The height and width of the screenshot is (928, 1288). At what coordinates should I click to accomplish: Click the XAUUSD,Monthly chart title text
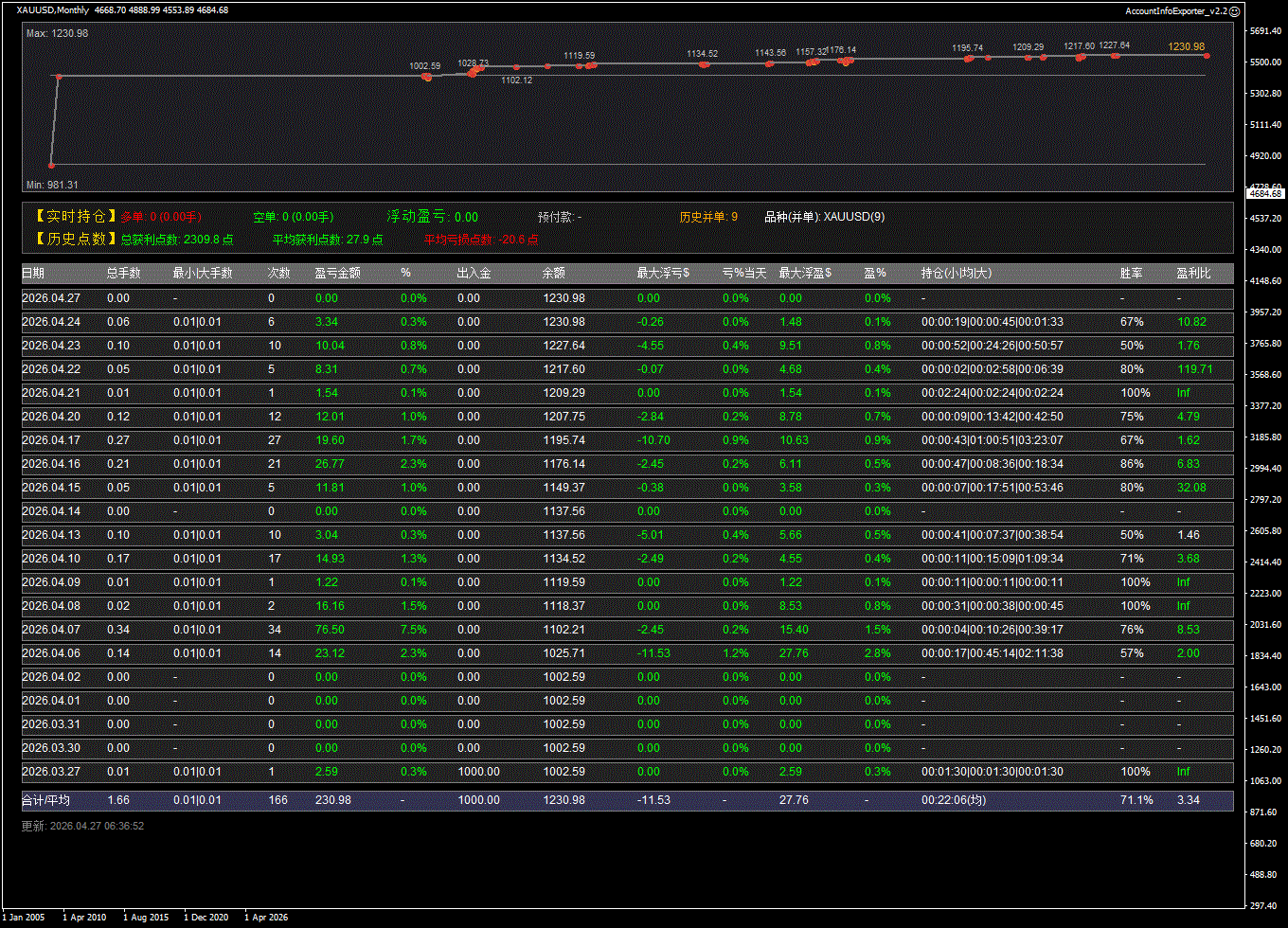coord(53,10)
